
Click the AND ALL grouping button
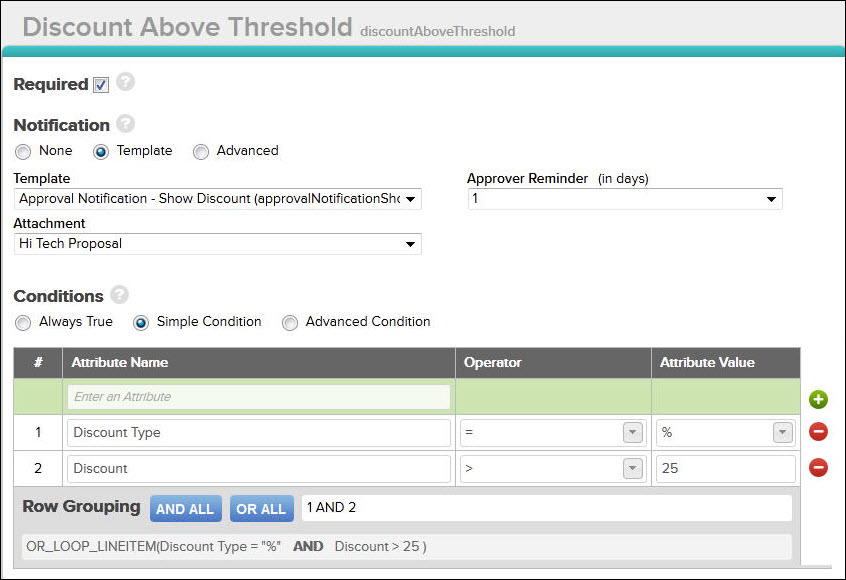pyautogui.click(x=185, y=508)
